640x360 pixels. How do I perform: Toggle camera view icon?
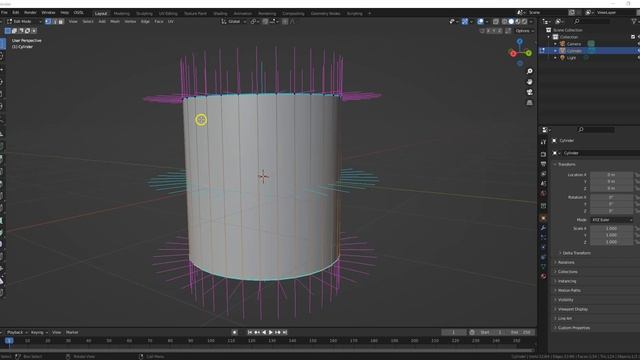coord(529,92)
